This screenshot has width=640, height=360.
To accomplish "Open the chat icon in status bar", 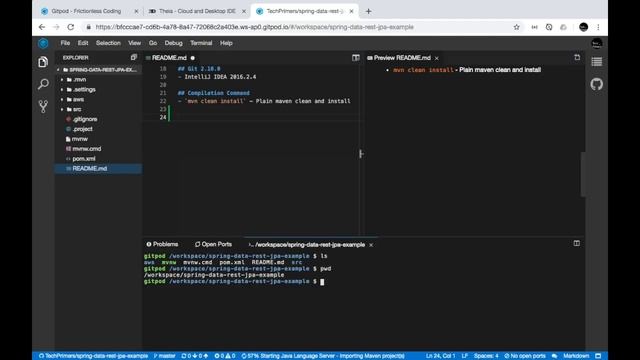I will pyautogui.click(x=554, y=356).
